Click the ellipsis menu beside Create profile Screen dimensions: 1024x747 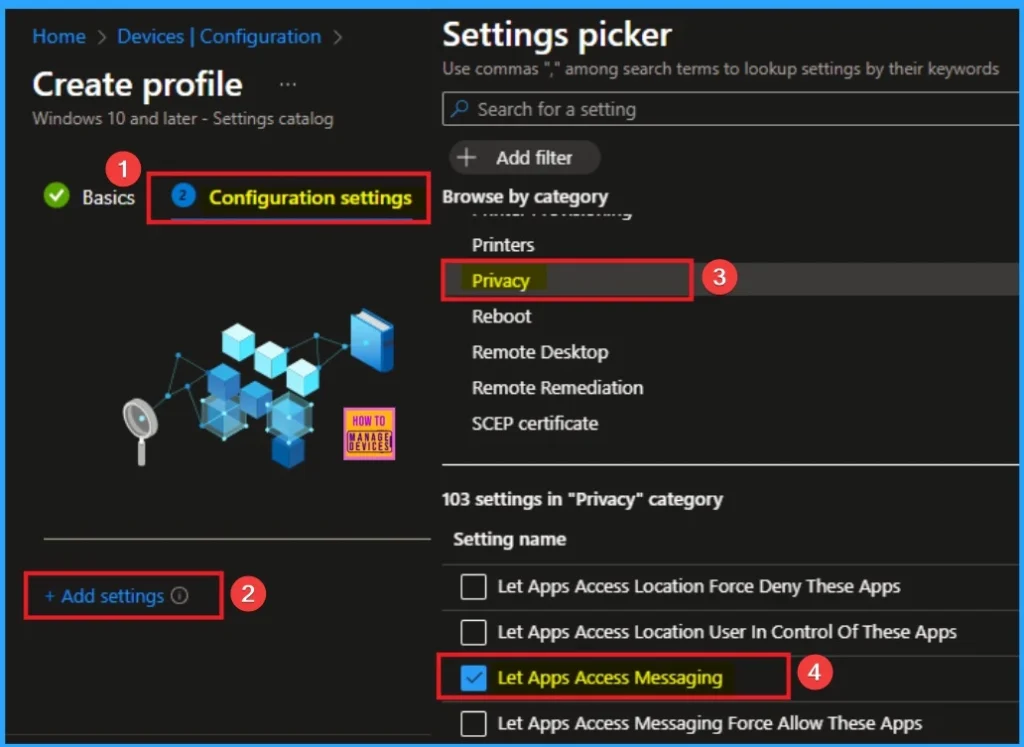coord(288,85)
